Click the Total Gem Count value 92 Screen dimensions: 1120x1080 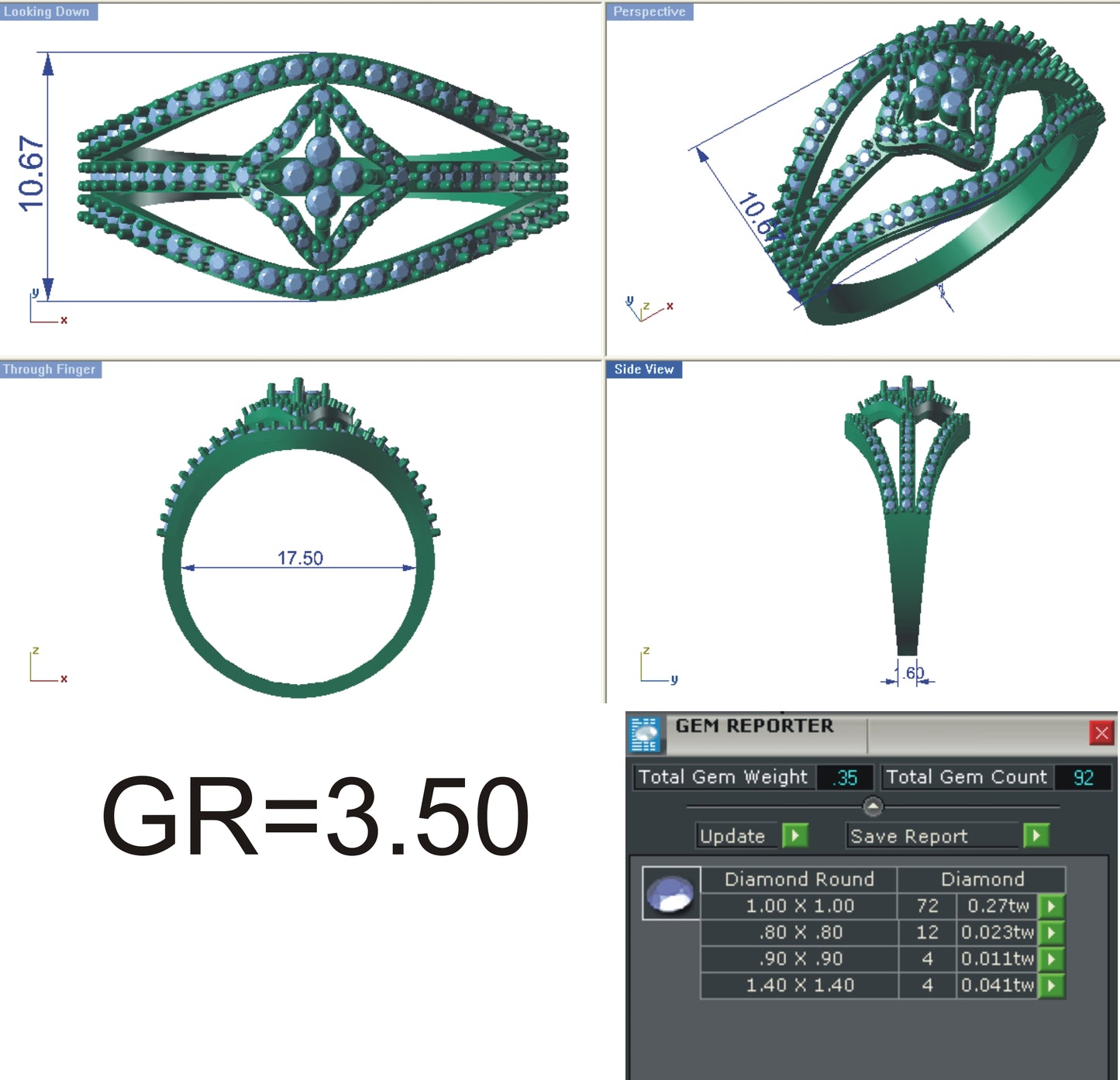click(1083, 777)
